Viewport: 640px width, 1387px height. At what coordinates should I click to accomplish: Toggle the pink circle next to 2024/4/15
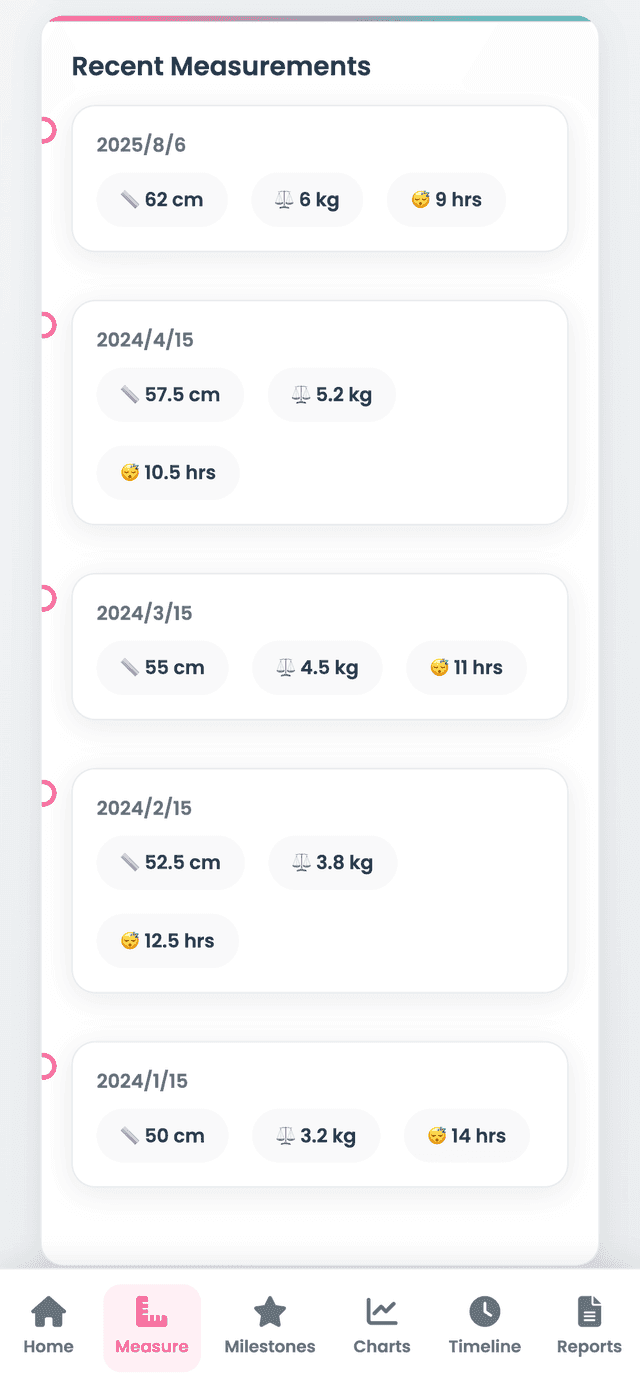(x=45, y=325)
